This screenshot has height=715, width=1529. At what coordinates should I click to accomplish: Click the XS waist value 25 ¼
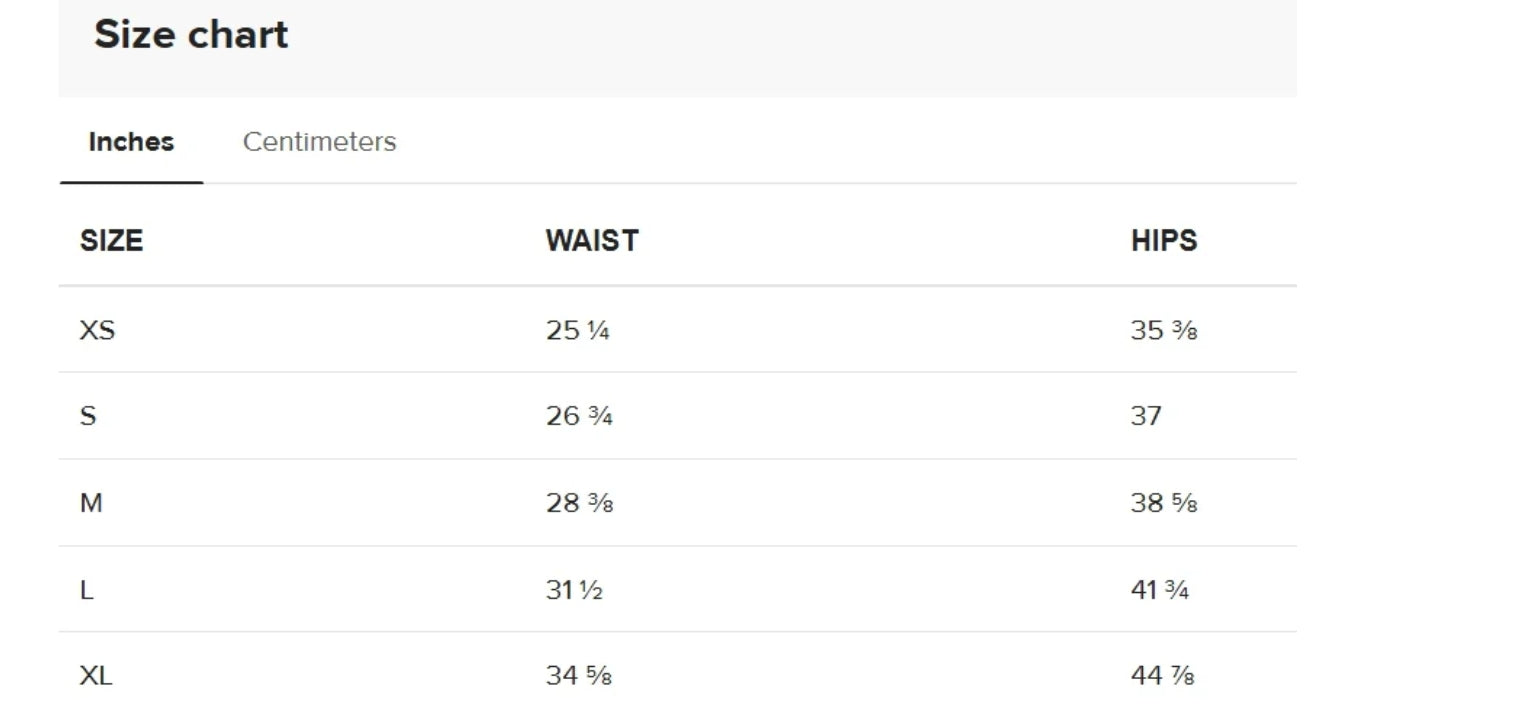coord(578,330)
